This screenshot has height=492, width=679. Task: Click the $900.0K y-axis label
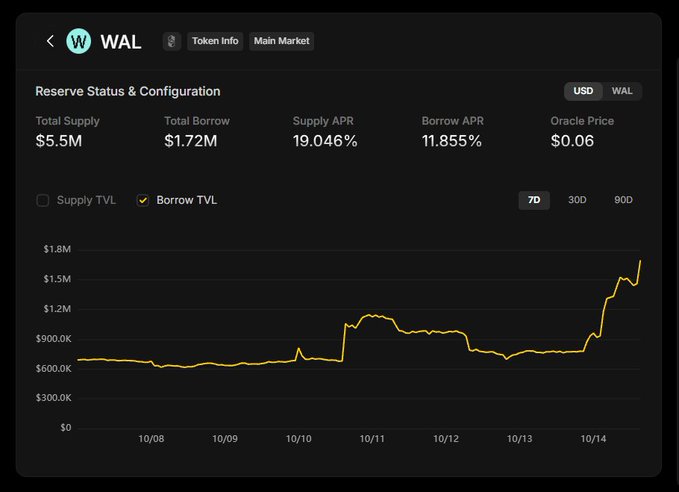(54, 339)
